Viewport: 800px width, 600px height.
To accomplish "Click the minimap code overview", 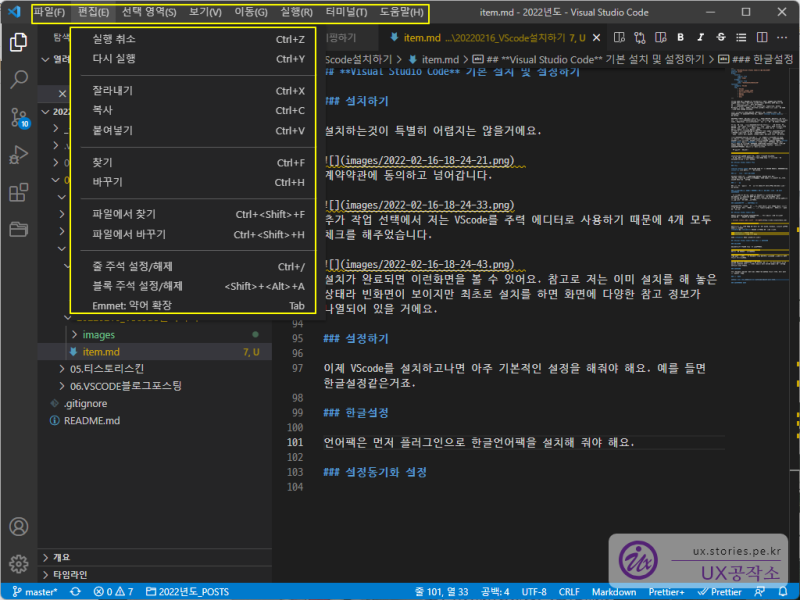I will (759, 176).
